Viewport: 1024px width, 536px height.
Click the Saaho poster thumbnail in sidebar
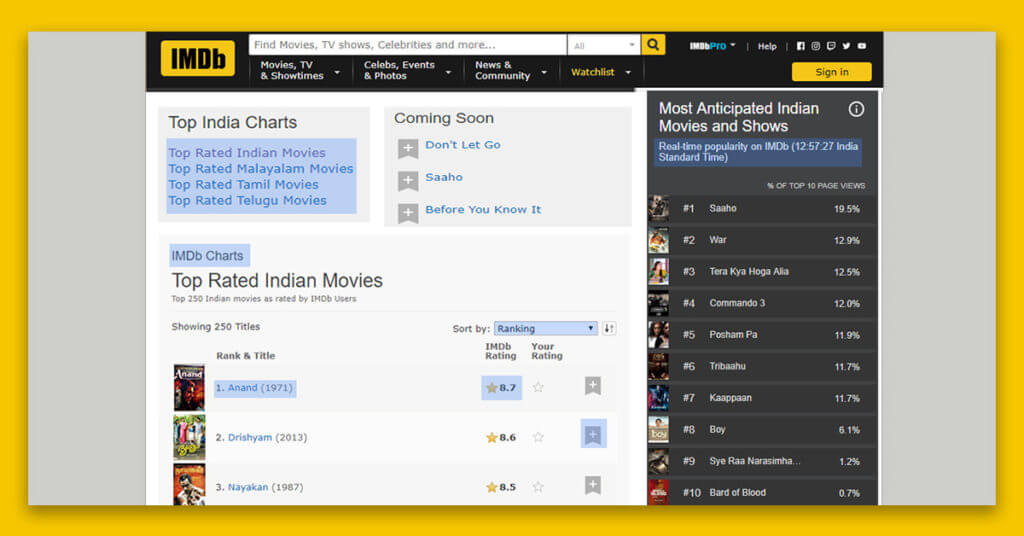(658, 209)
